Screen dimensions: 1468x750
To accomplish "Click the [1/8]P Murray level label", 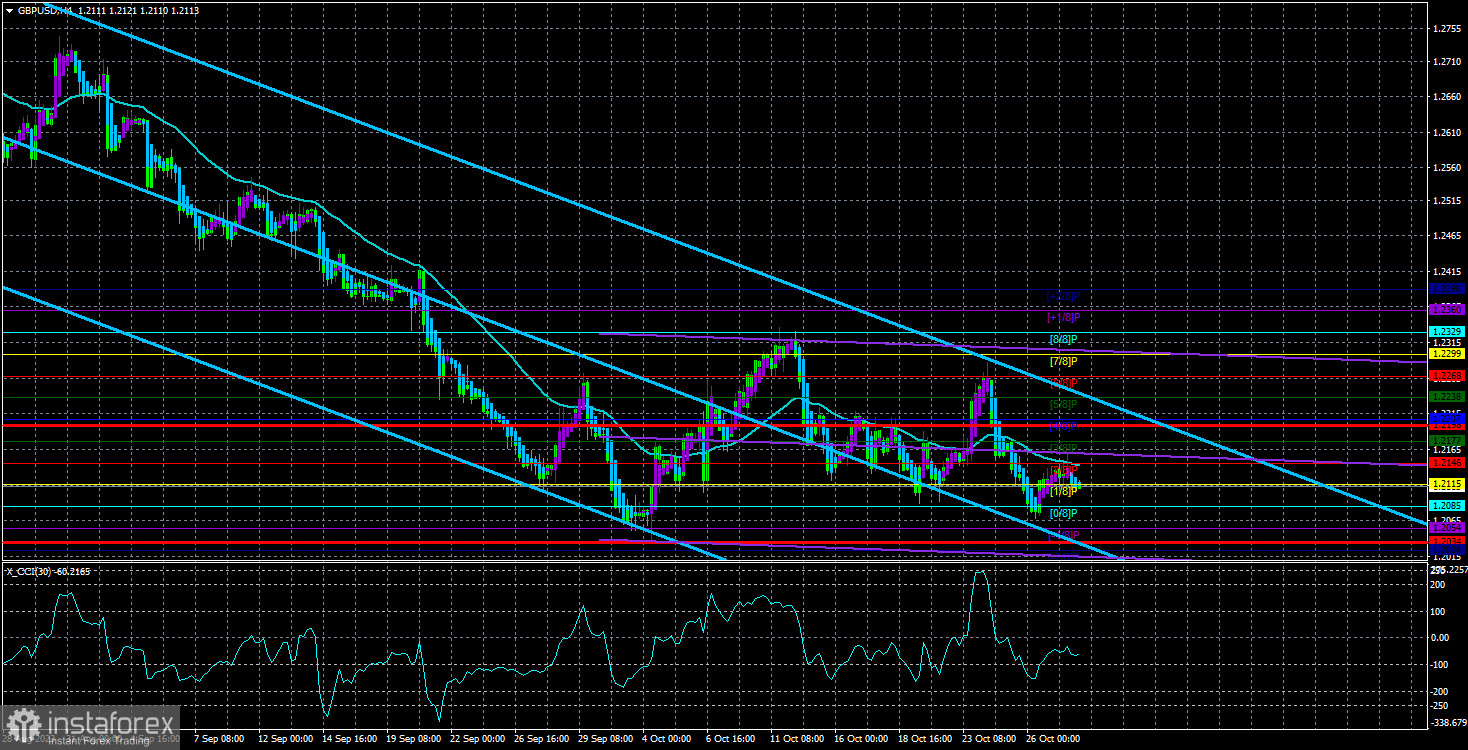I will [x=1064, y=491].
